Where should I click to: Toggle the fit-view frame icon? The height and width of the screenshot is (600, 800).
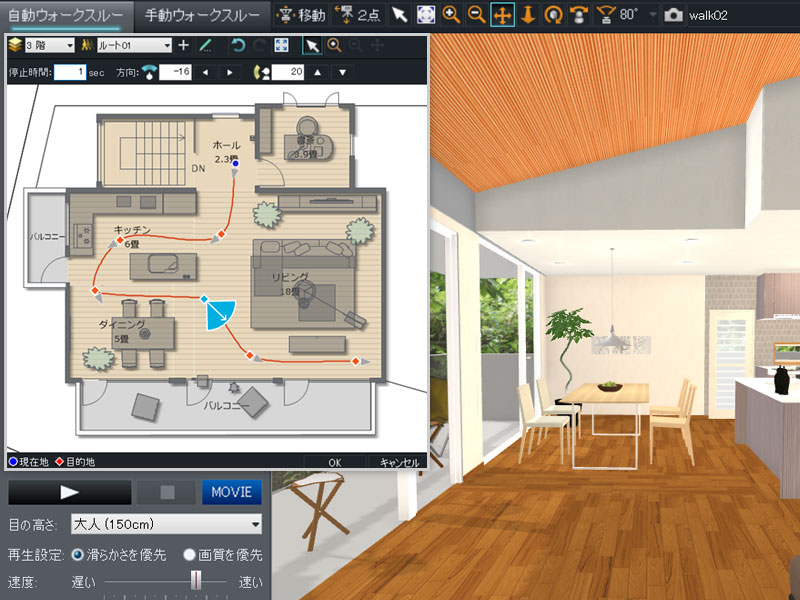click(283, 45)
